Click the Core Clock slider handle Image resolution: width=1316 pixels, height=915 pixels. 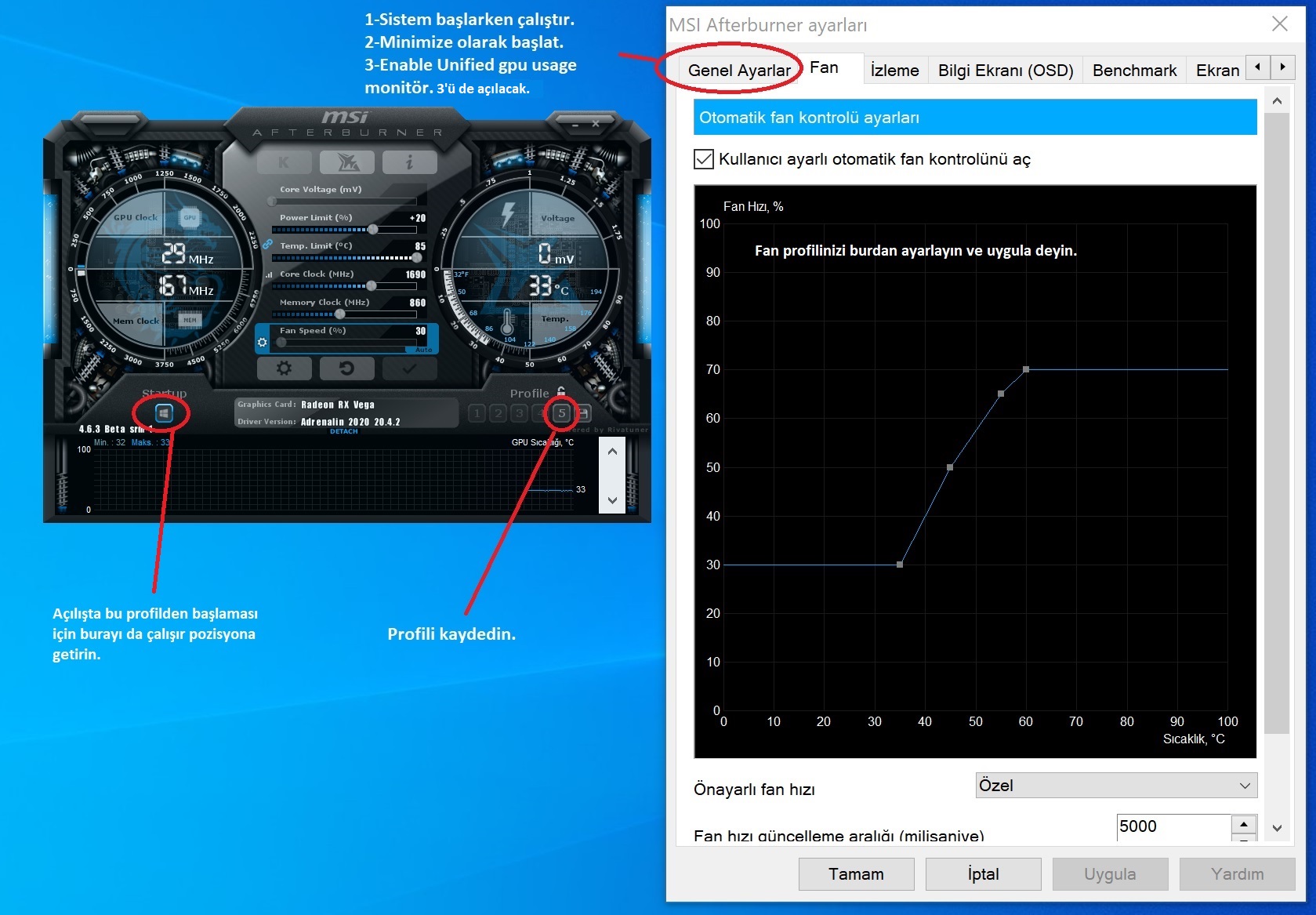coord(372,286)
